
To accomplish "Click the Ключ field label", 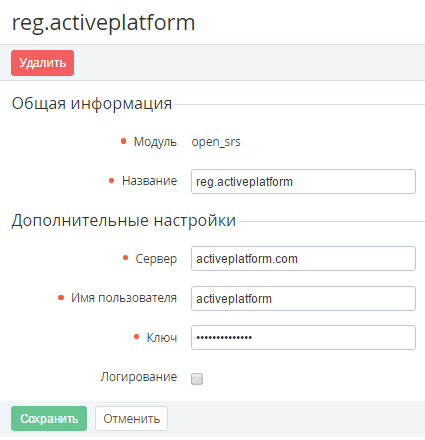I will coord(162,338).
